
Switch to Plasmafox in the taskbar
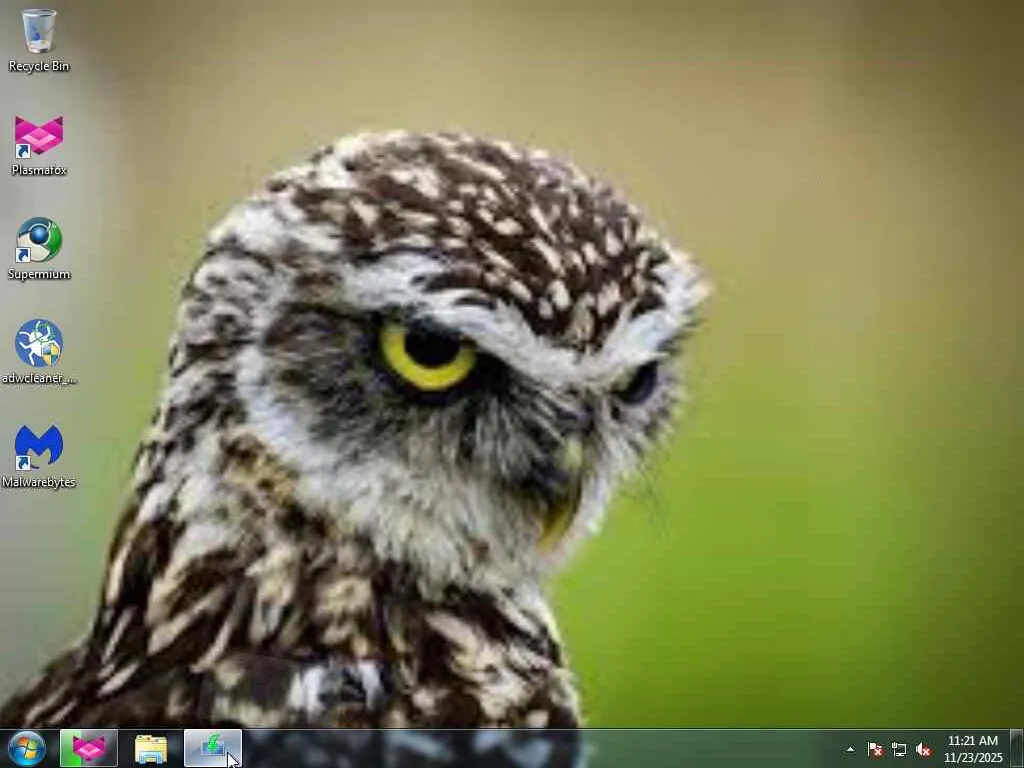[x=89, y=749]
